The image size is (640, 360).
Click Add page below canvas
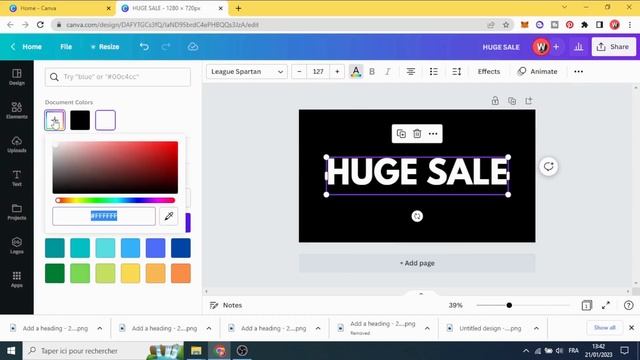[x=417, y=263]
